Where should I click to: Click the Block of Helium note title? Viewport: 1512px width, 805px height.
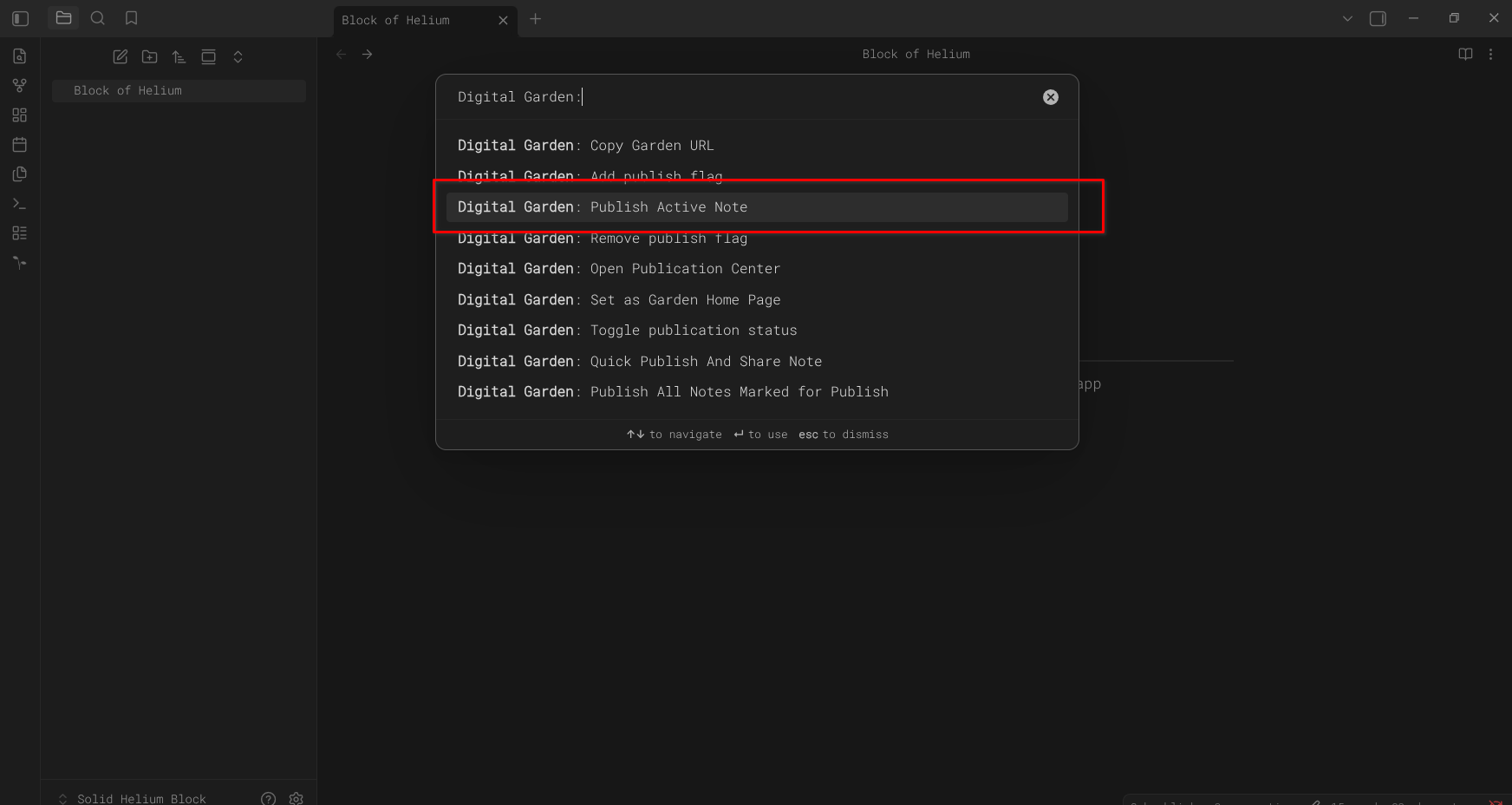coord(916,55)
